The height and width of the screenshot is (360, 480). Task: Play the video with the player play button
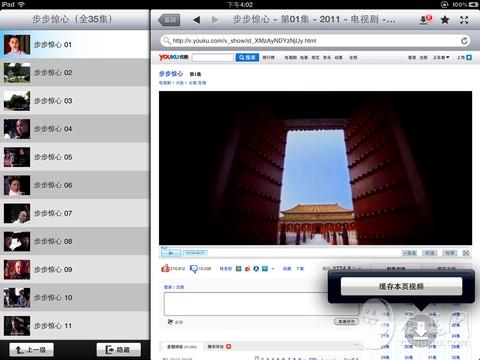[171, 253]
